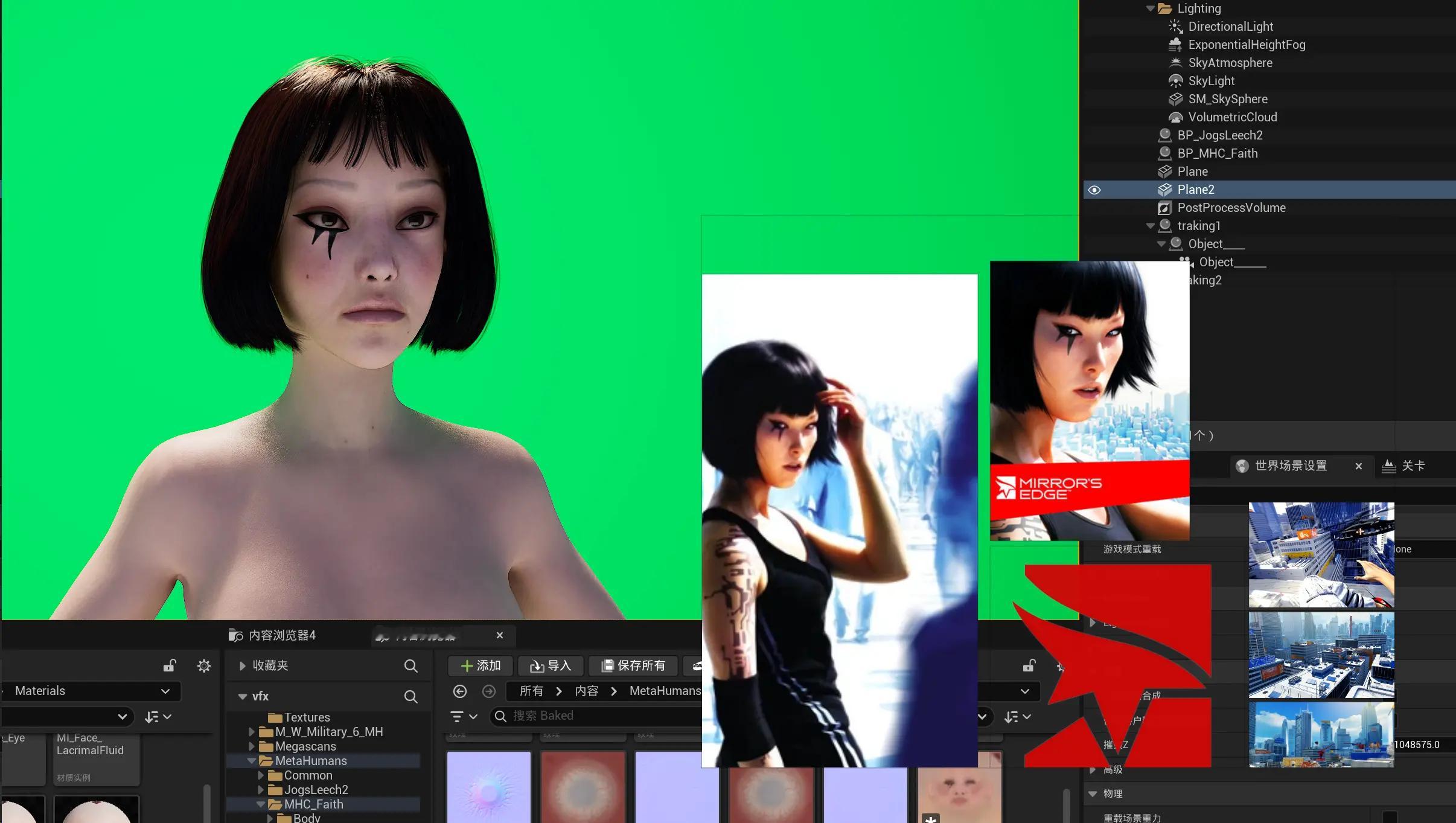Click the PostProcessVolume icon
The height and width of the screenshot is (823, 1456).
(1164, 208)
